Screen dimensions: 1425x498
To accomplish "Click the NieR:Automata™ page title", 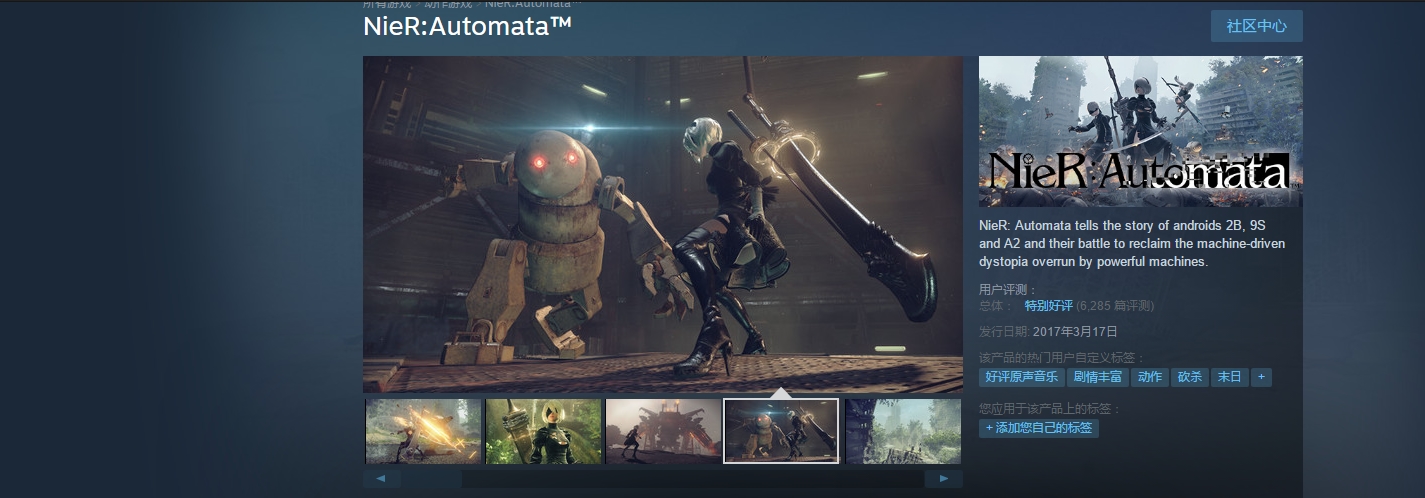I will point(467,27).
